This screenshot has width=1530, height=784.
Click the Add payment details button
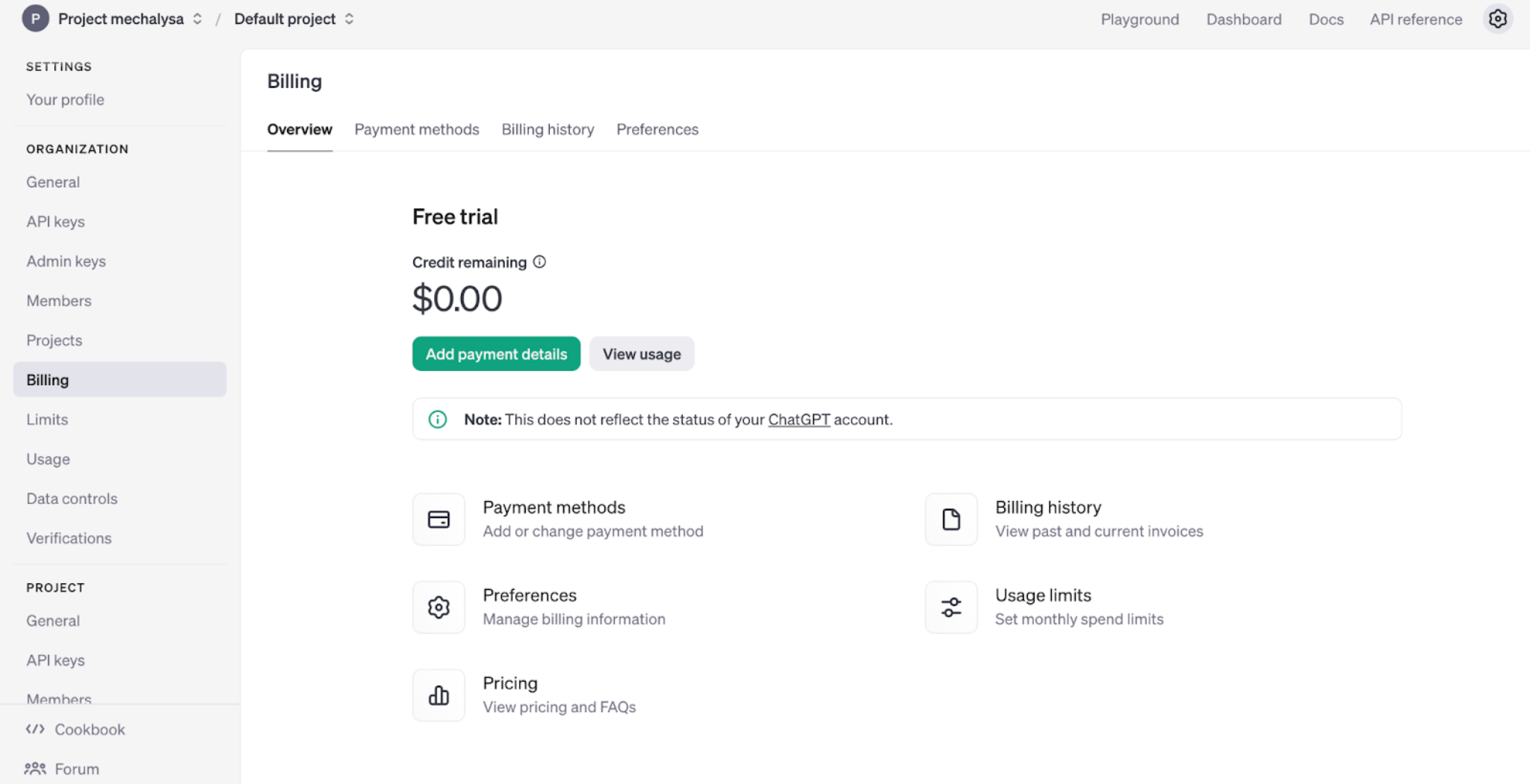pos(496,354)
